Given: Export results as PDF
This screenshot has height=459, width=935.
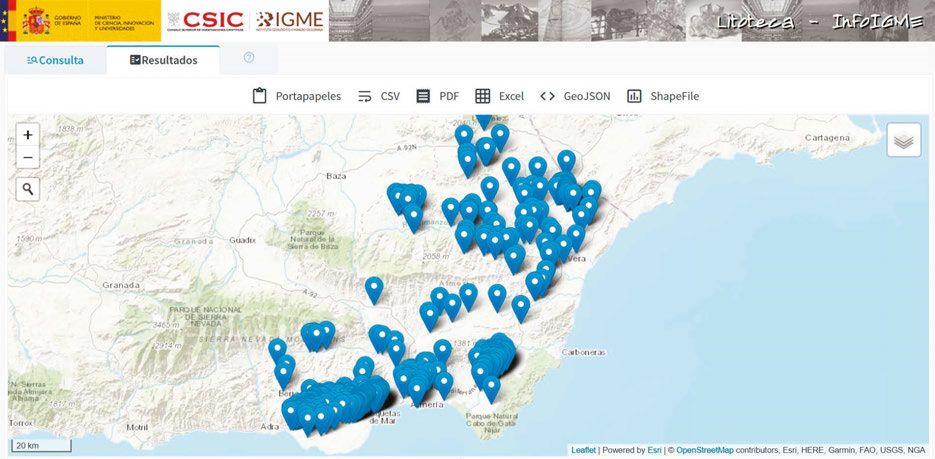Looking at the screenshot, I should point(438,96).
